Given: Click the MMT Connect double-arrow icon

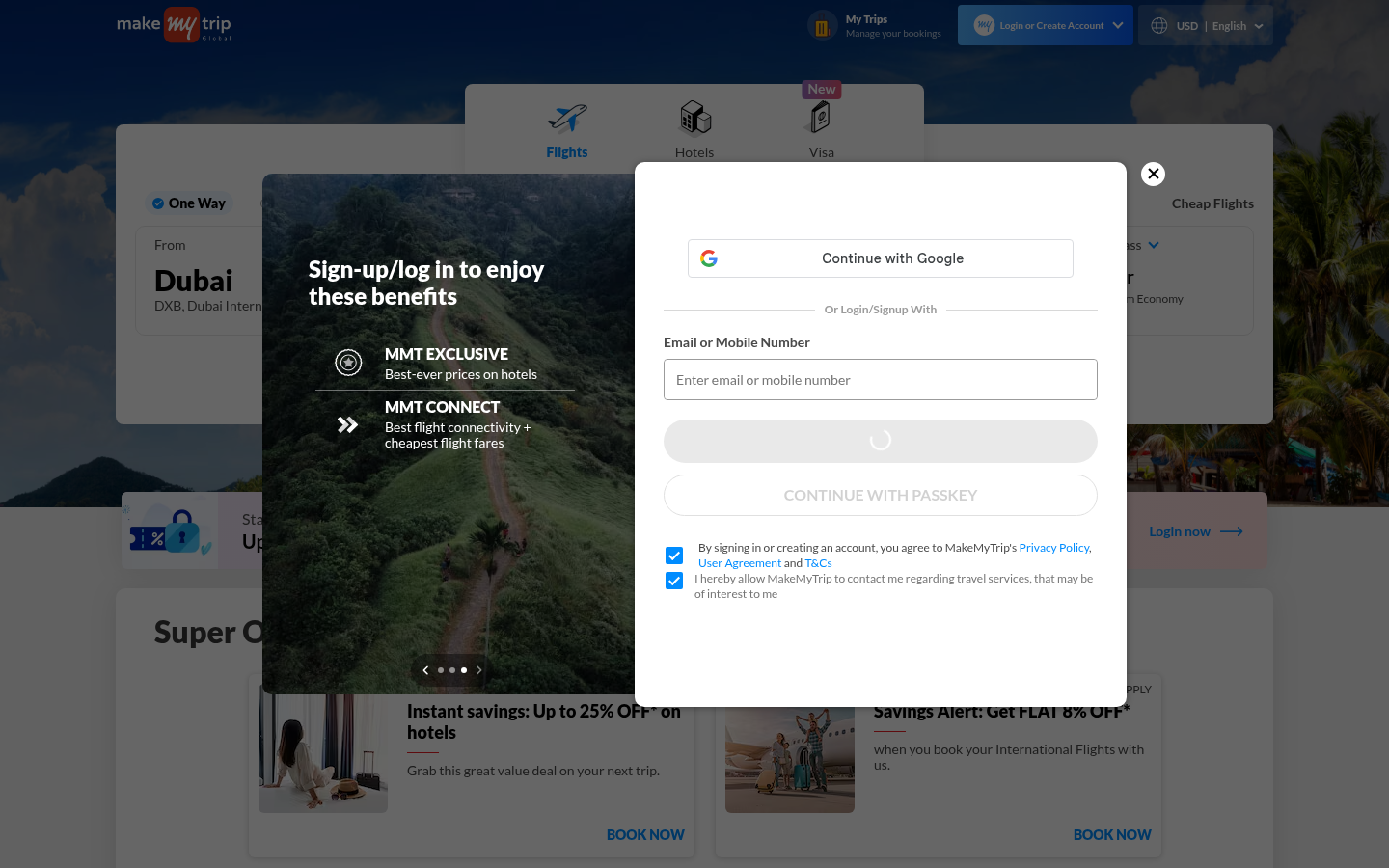Looking at the screenshot, I should (347, 424).
